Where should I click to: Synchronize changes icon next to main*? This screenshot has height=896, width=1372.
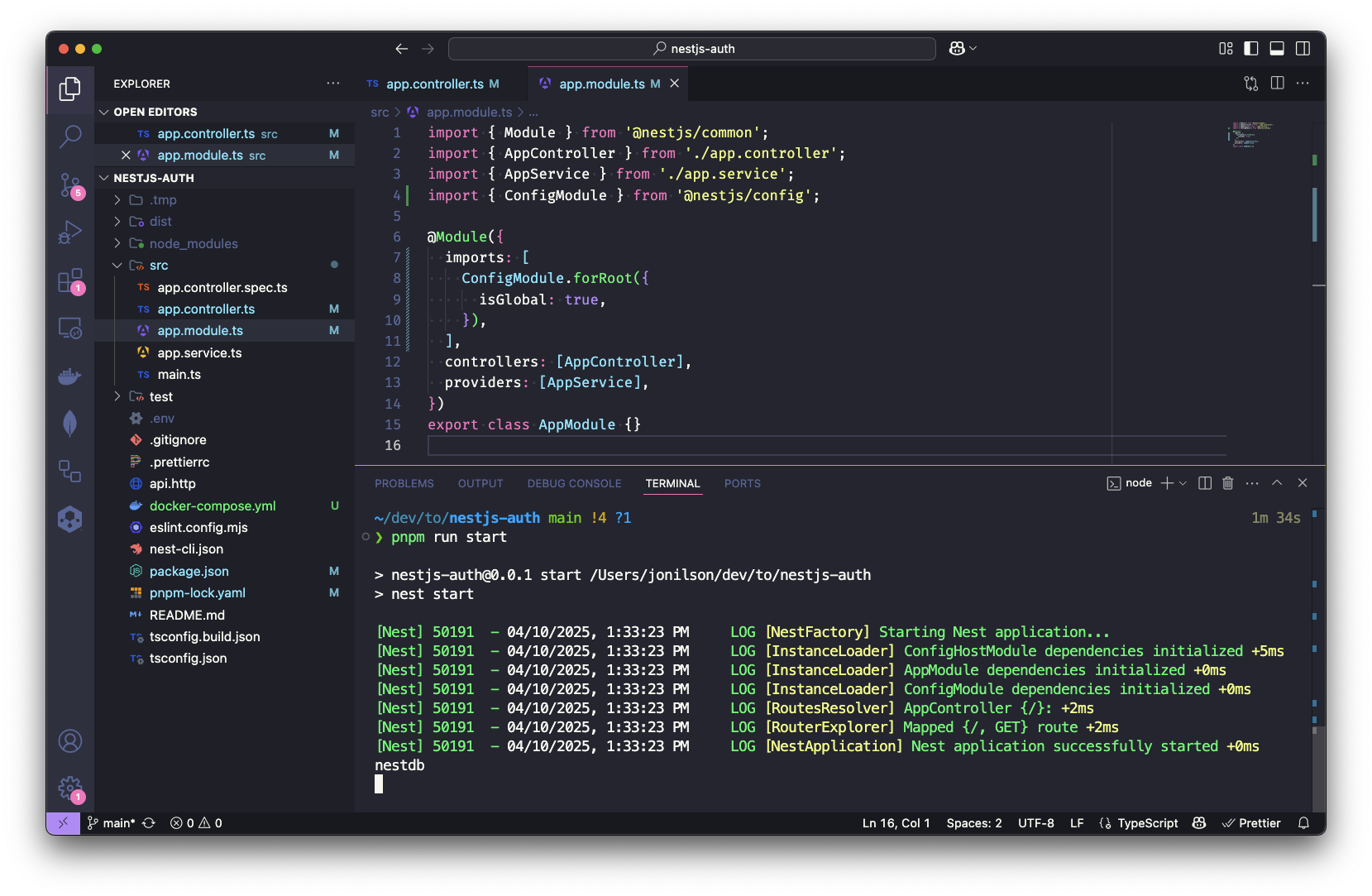click(x=149, y=823)
